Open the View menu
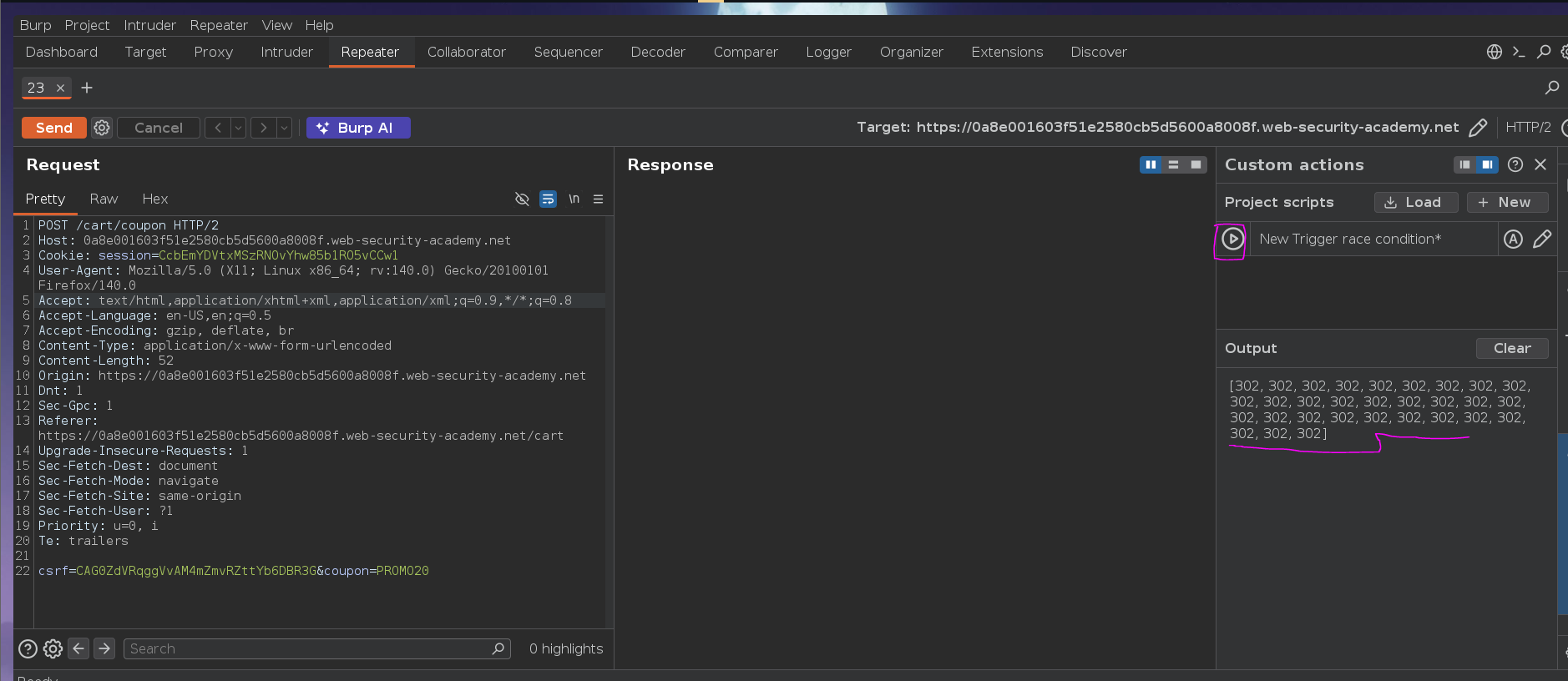This screenshot has width=1568, height=681. click(x=276, y=25)
